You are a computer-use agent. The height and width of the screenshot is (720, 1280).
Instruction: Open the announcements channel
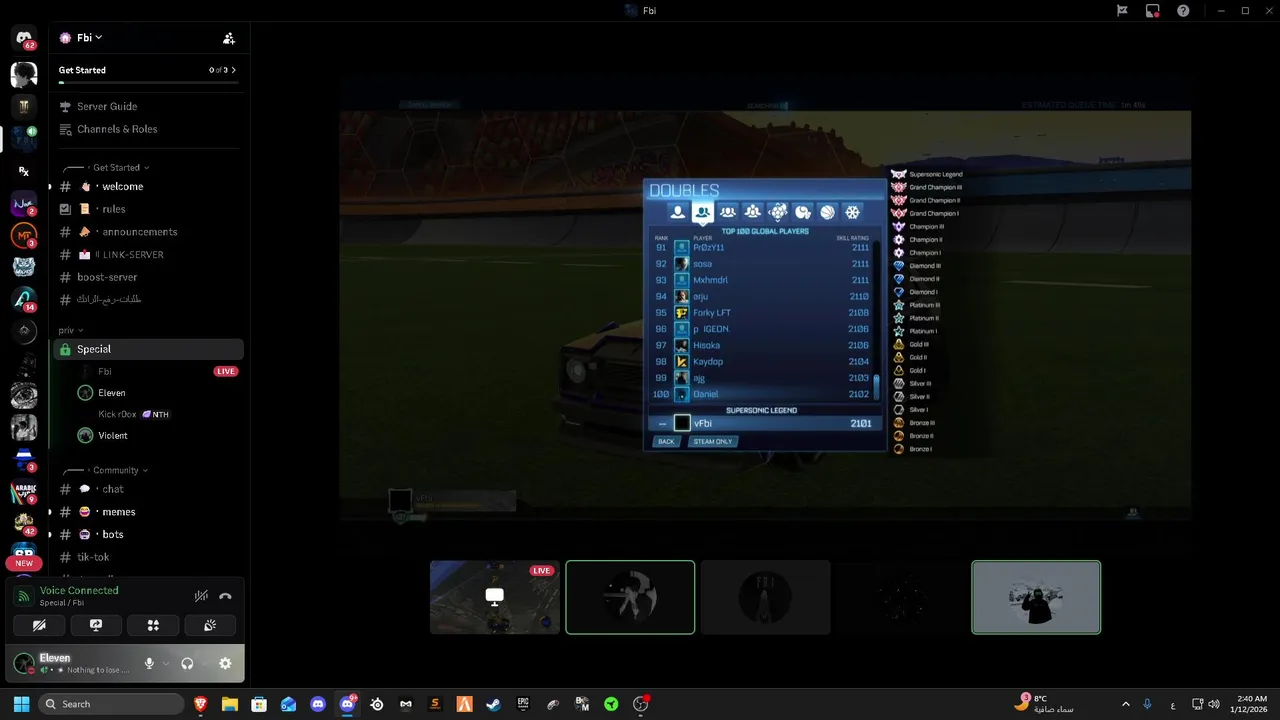click(x=147, y=232)
